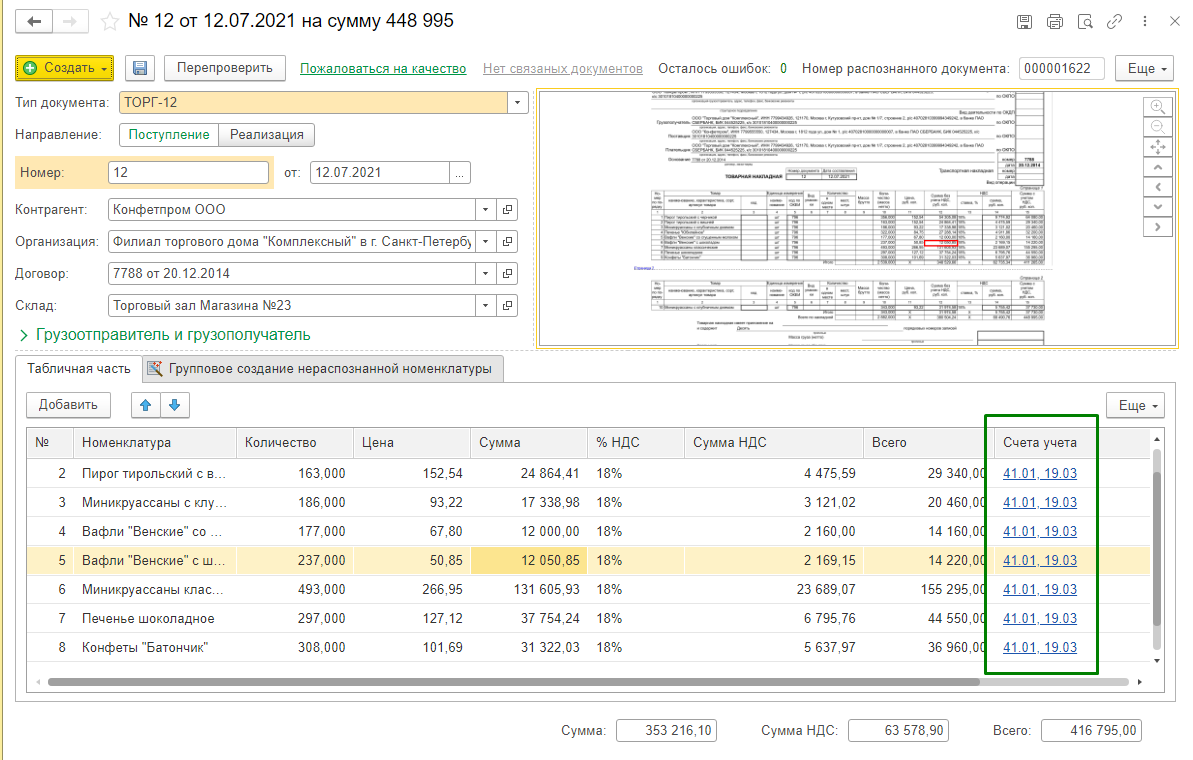Move table row up with blue arrow

point(146,405)
